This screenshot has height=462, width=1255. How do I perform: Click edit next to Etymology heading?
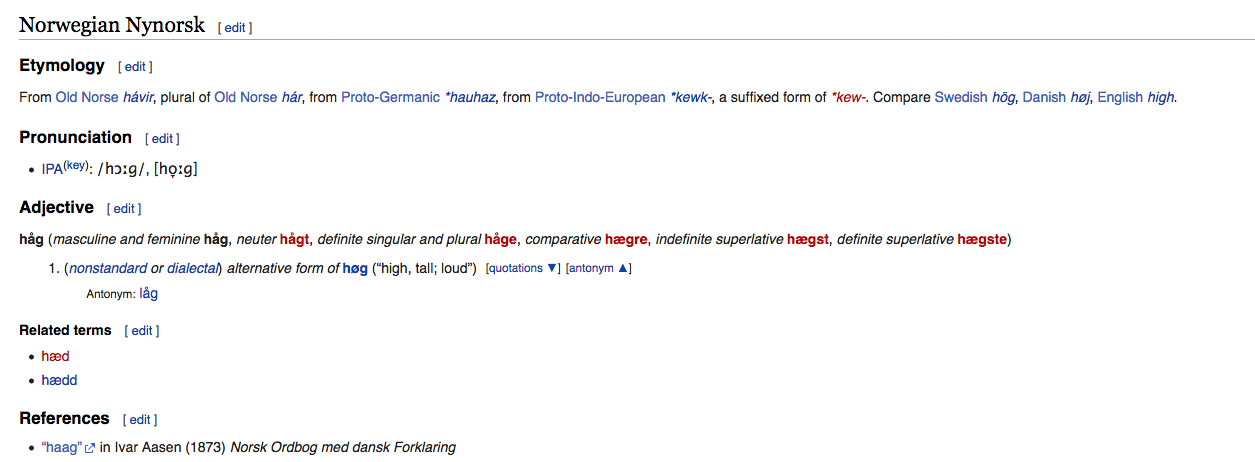pyautogui.click(x=135, y=67)
